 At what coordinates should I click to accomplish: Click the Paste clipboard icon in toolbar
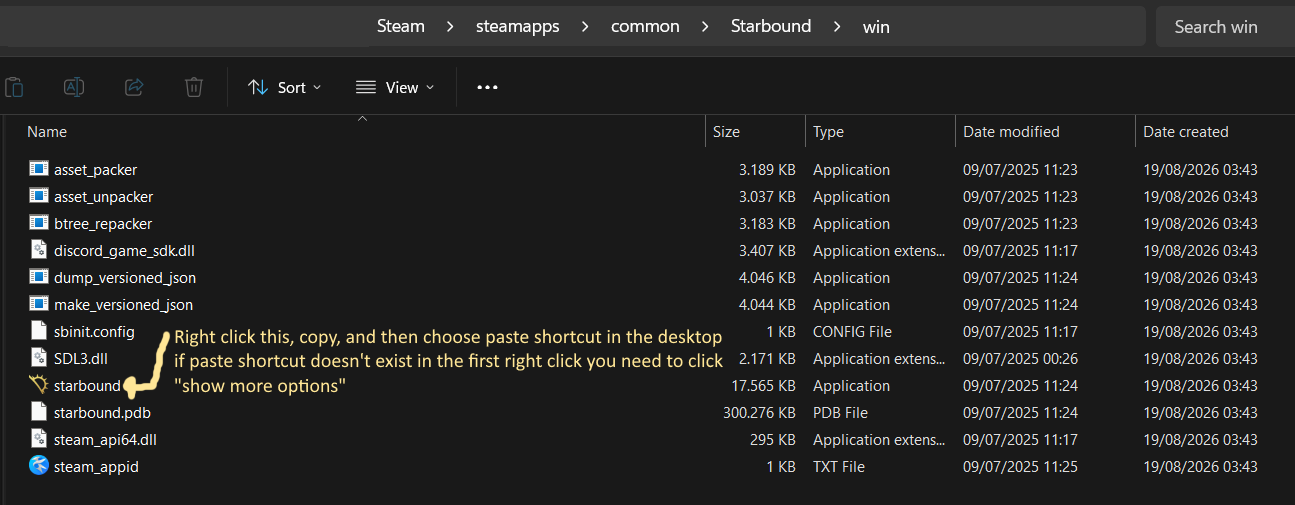point(14,87)
